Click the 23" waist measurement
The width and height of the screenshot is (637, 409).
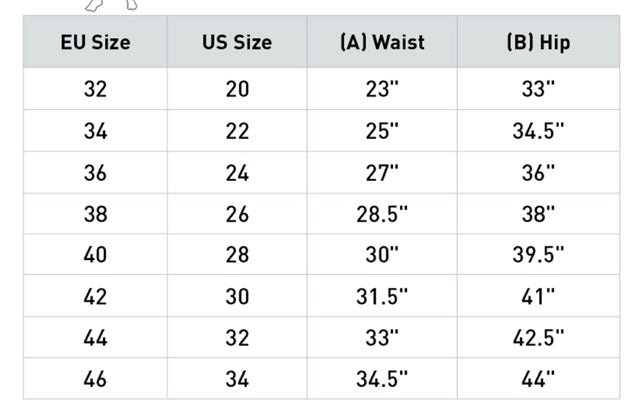click(x=381, y=89)
